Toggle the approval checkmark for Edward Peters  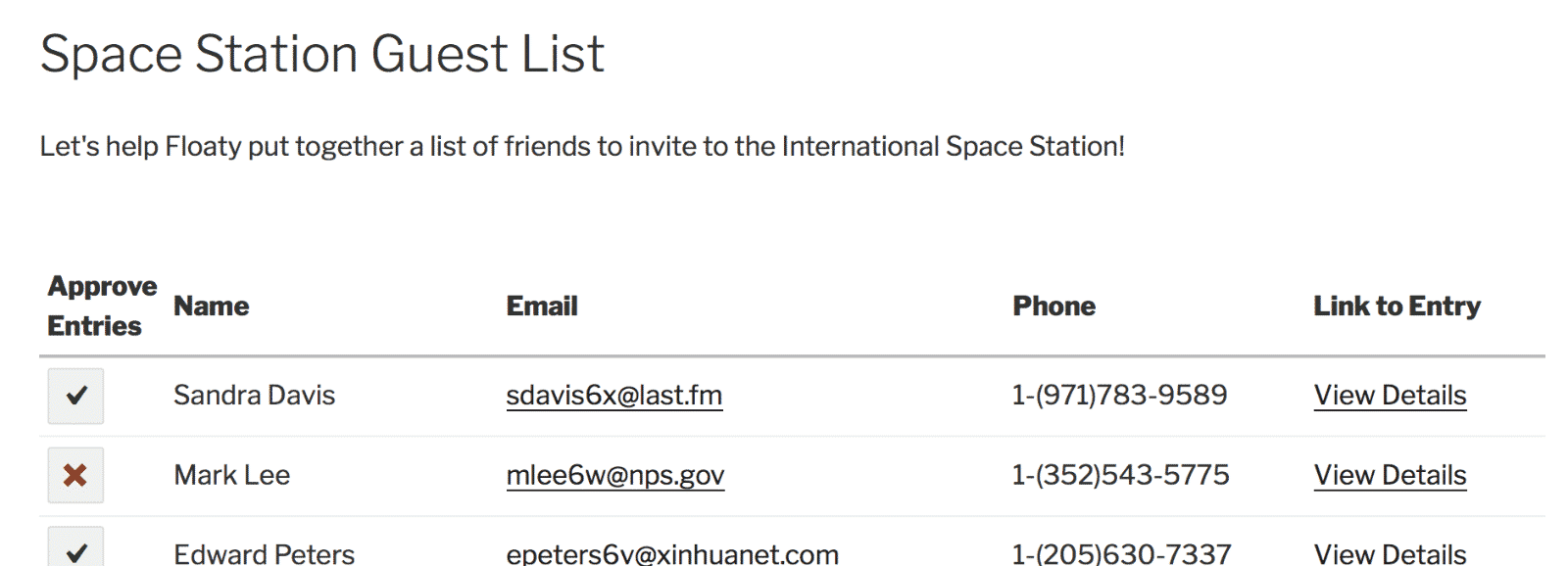click(75, 547)
